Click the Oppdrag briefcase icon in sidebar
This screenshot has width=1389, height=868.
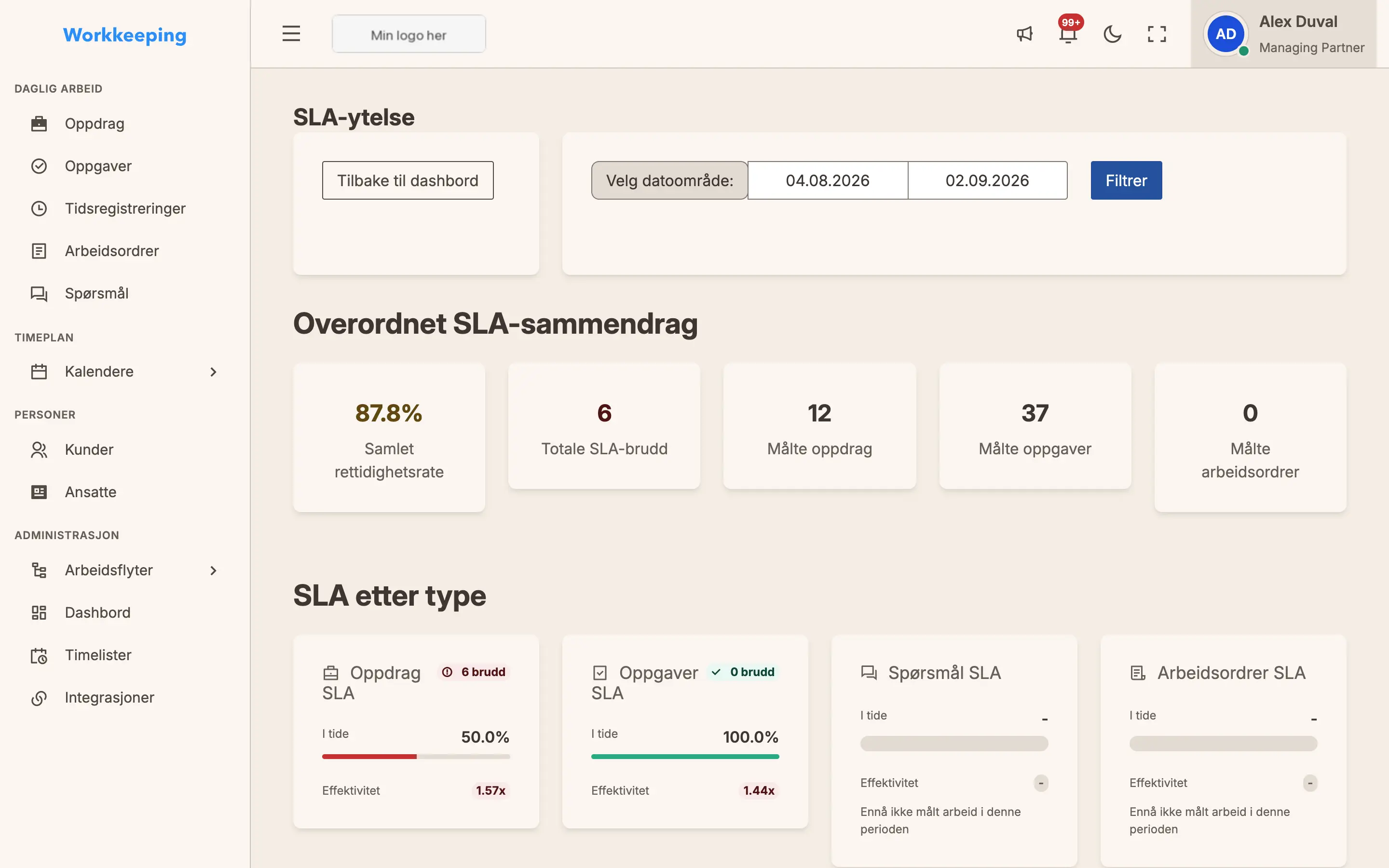tap(39, 123)
